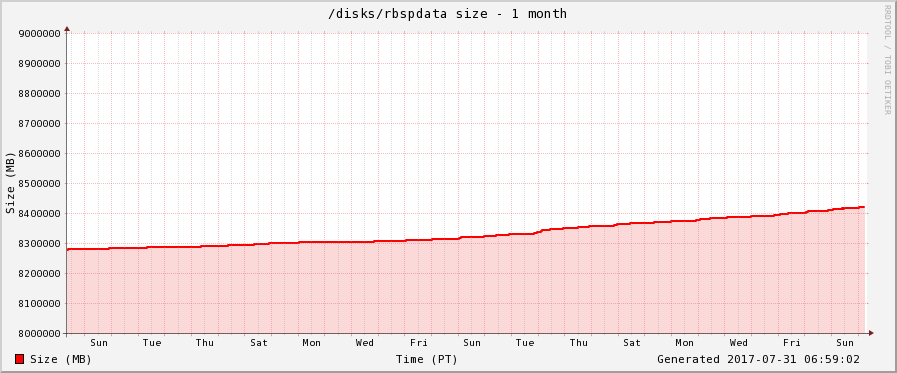
Task: Click the right end of the red data line
Action: point(863,207)
